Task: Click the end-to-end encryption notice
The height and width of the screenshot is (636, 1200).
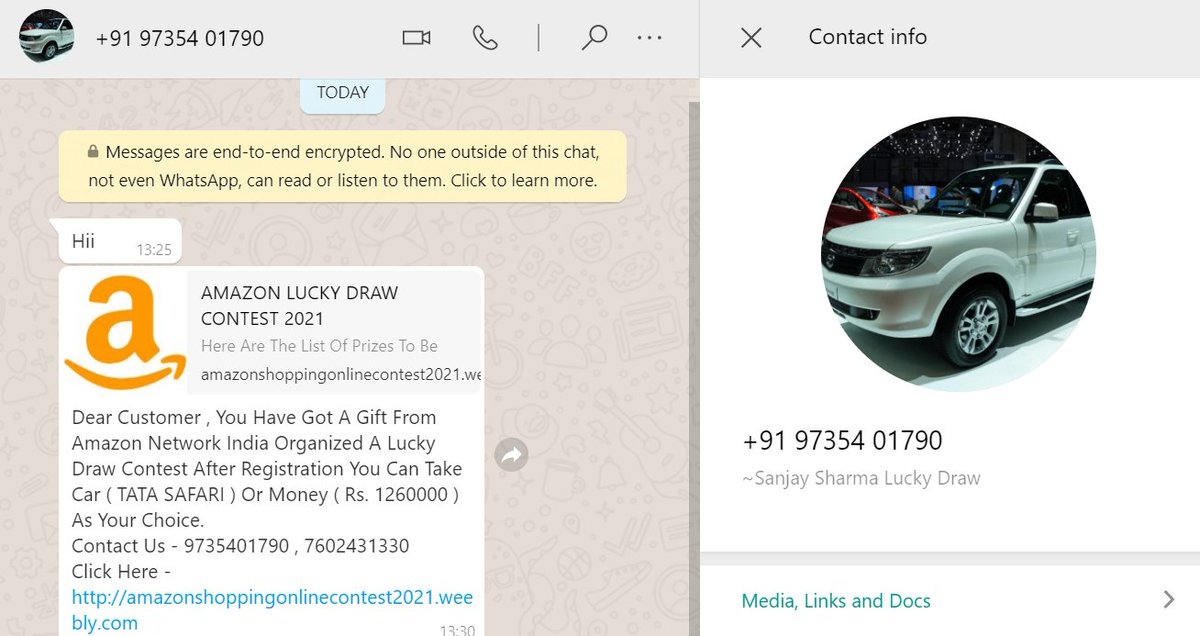Action: click(342, 167)
